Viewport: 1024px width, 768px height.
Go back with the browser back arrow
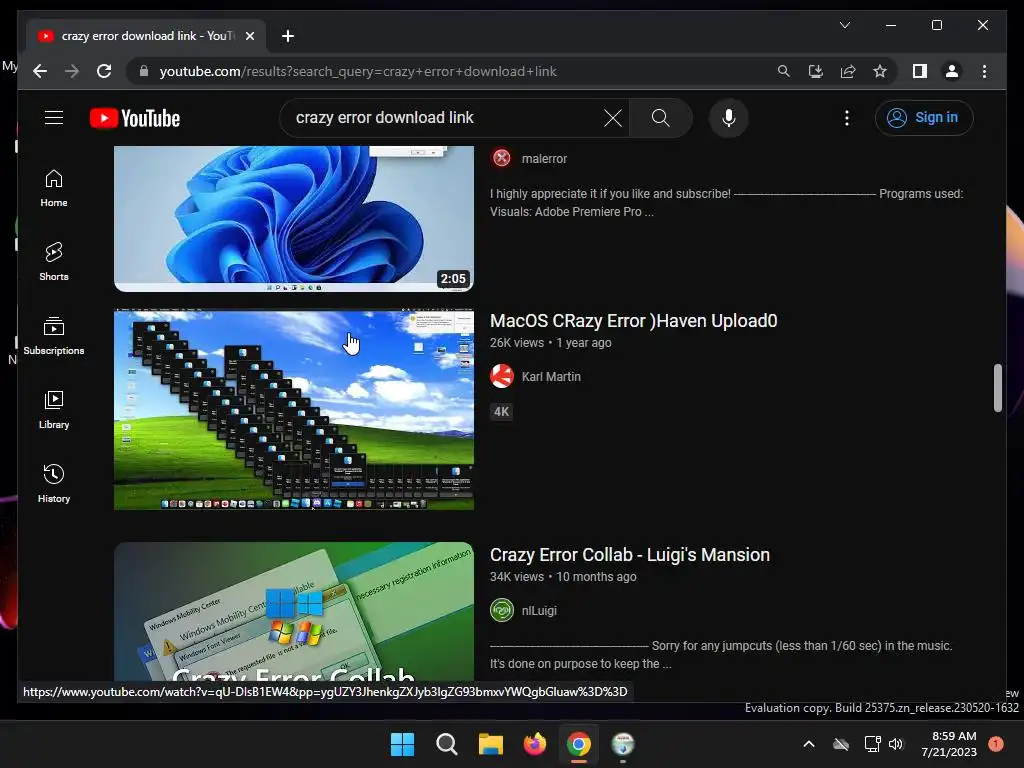(40, 71)
